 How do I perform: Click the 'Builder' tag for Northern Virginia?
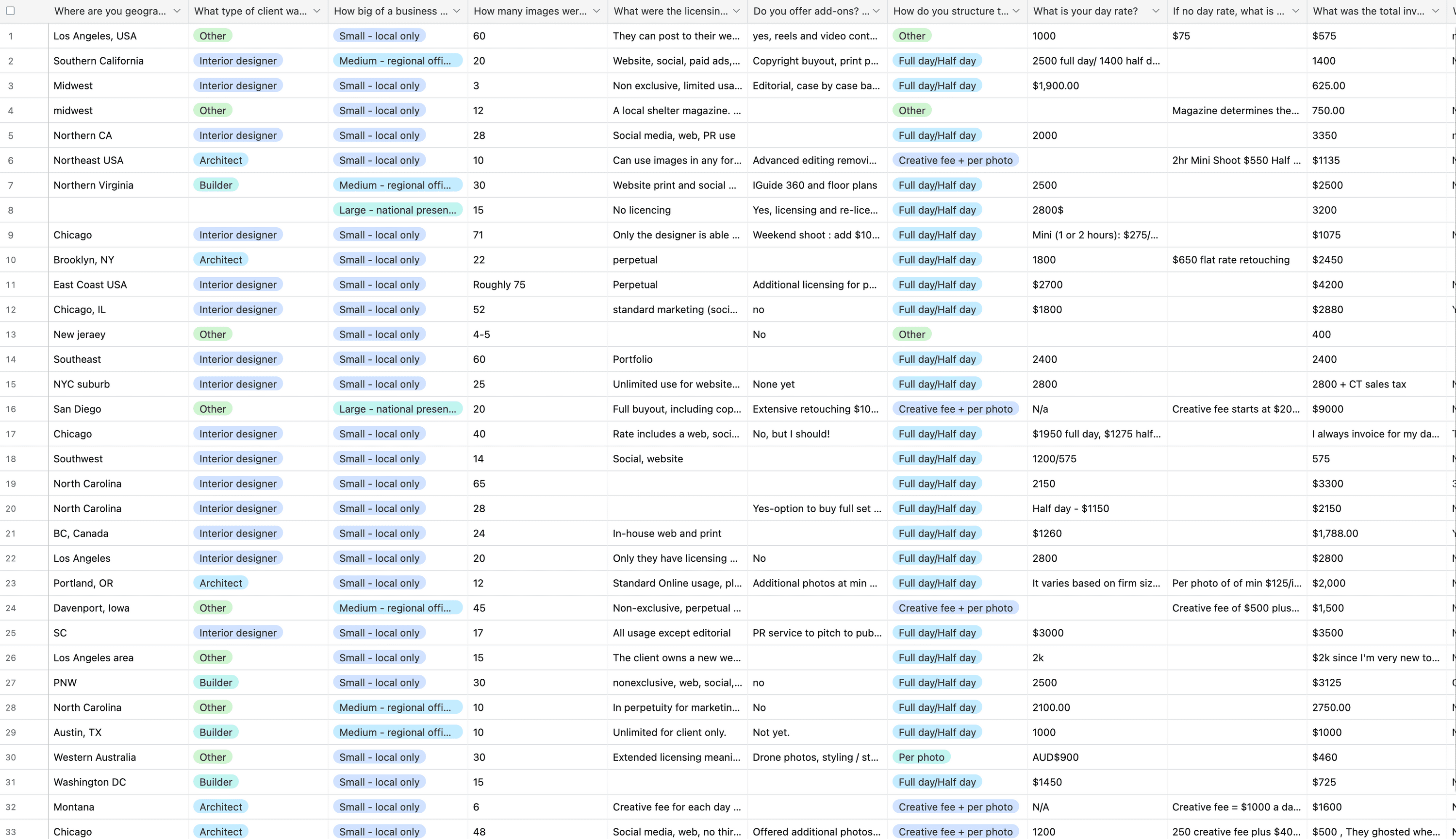pyautogui.click(x=216, y=185)
